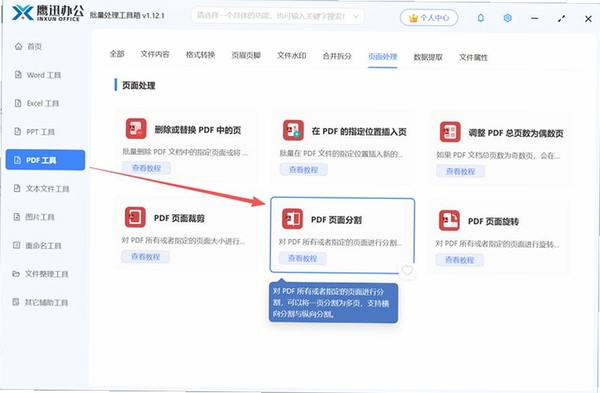
Task: Click 调整 PDF 总页数为偶数页 icon
Action: (x=450, y=132)
